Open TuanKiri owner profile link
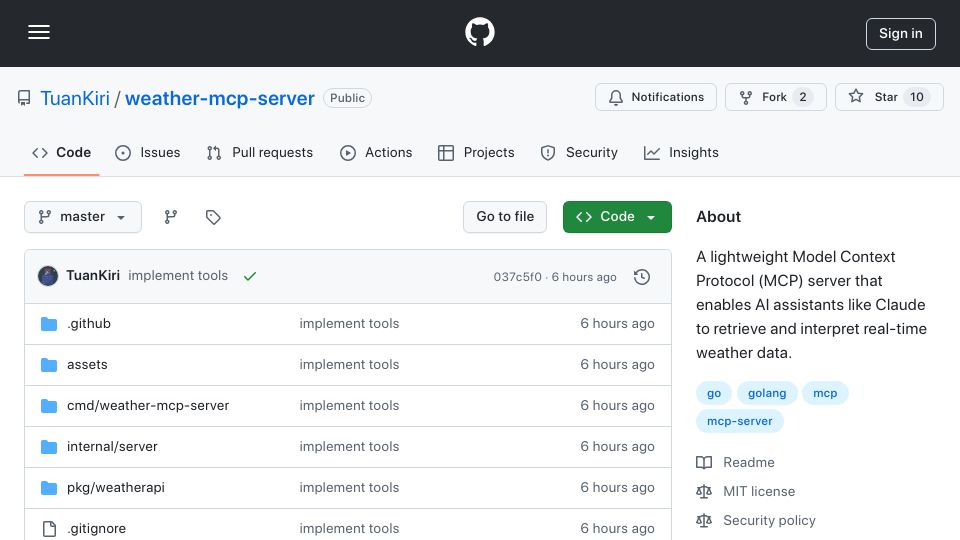 coord(75,98)
